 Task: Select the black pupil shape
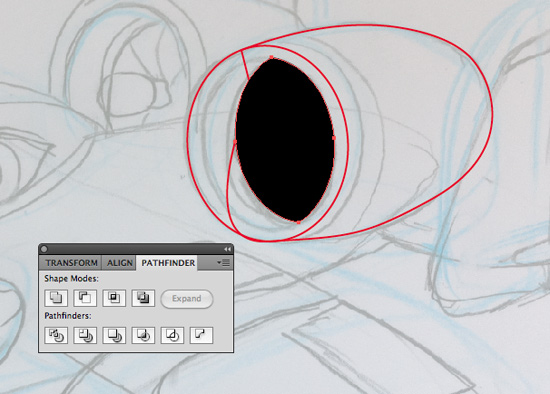point(284,140)
